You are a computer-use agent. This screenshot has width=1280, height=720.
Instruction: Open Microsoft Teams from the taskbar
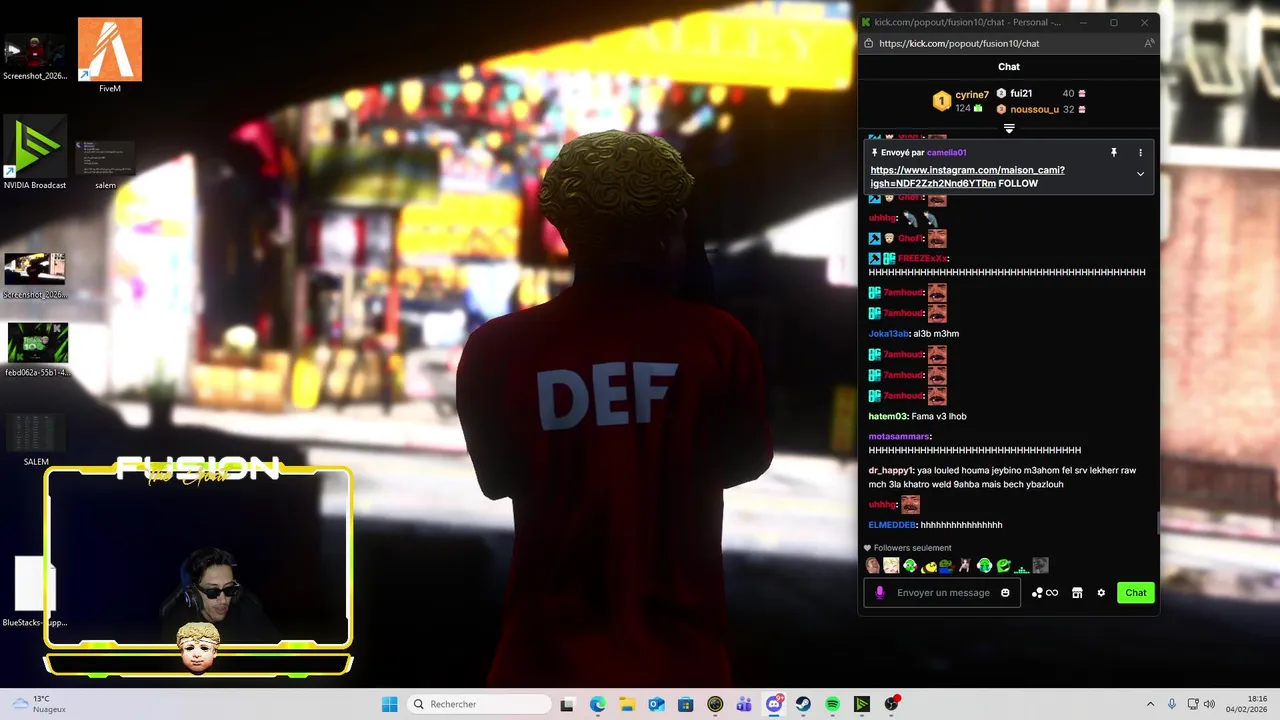(744, 704)
